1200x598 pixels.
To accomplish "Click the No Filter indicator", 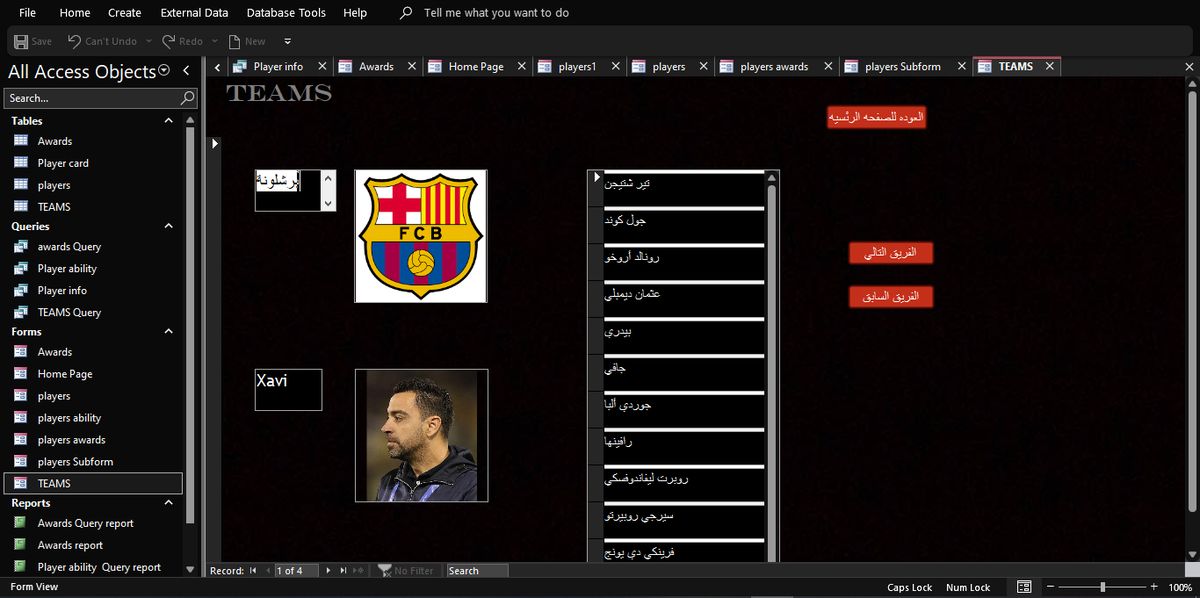I will pos(406,571).
